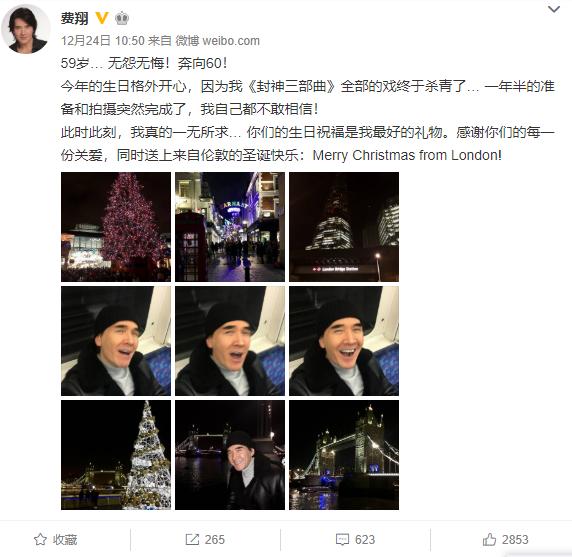Viewport: 572px width, 557px height.
Task: Like the post with thumbs-up icon
Action: [490, 539]
